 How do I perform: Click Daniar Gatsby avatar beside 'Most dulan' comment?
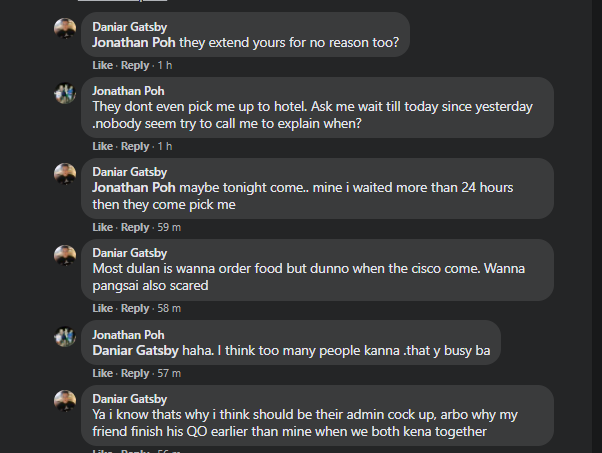point(65,255)
